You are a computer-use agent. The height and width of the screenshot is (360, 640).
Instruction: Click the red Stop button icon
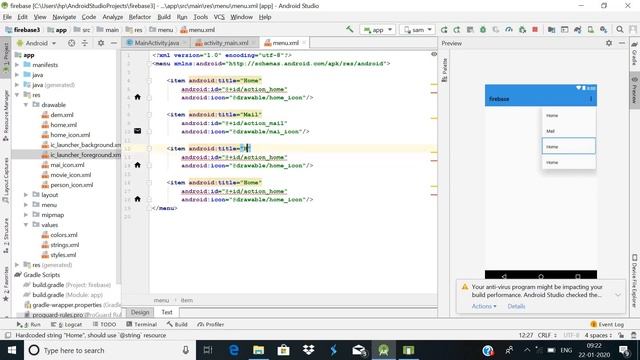tap(535, 30)
